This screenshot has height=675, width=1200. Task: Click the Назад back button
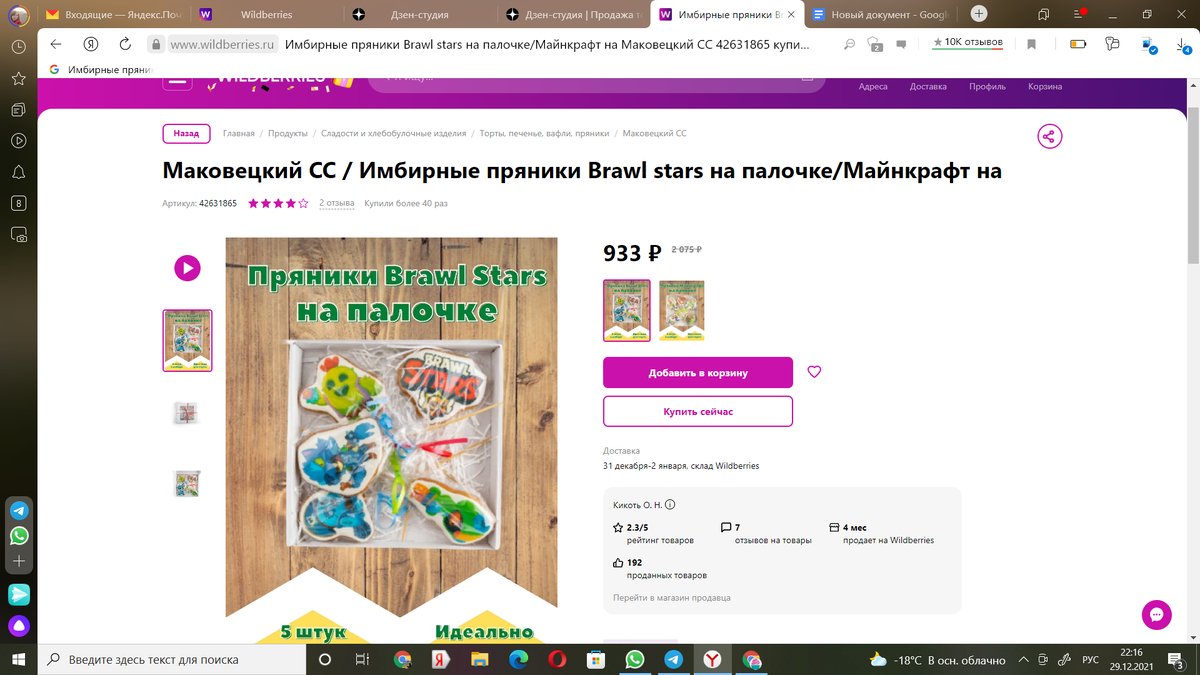(187, 133)
